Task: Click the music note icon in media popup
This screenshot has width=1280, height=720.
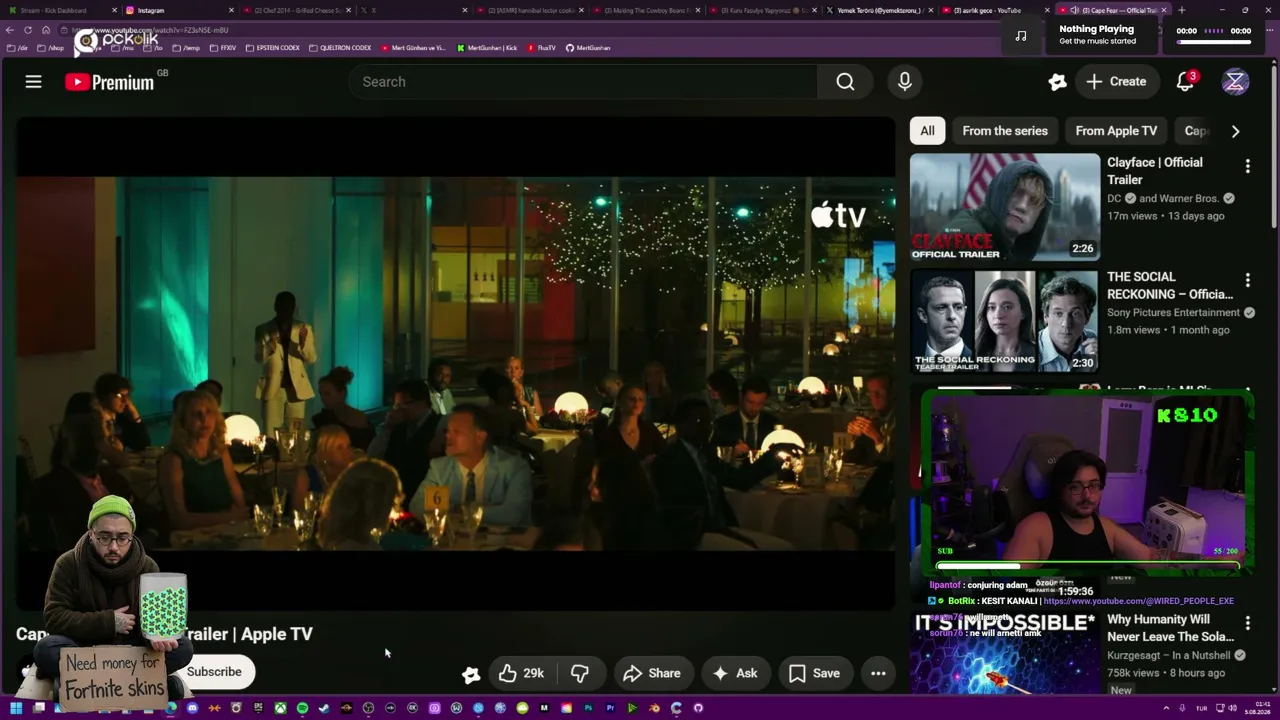Action: pos(1020,36)
